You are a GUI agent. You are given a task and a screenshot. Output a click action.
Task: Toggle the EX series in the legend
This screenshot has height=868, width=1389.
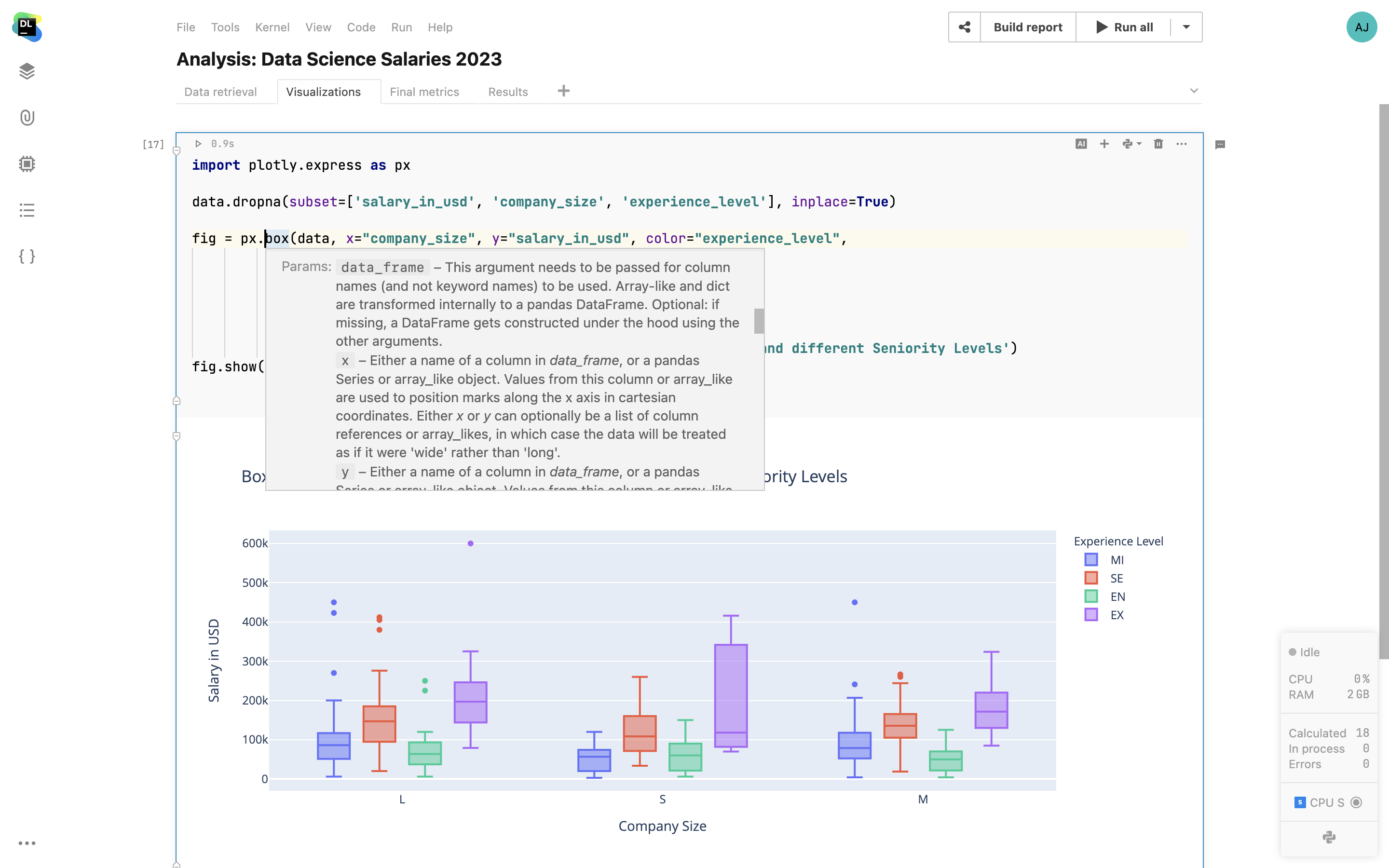(x=1116, y=615)
